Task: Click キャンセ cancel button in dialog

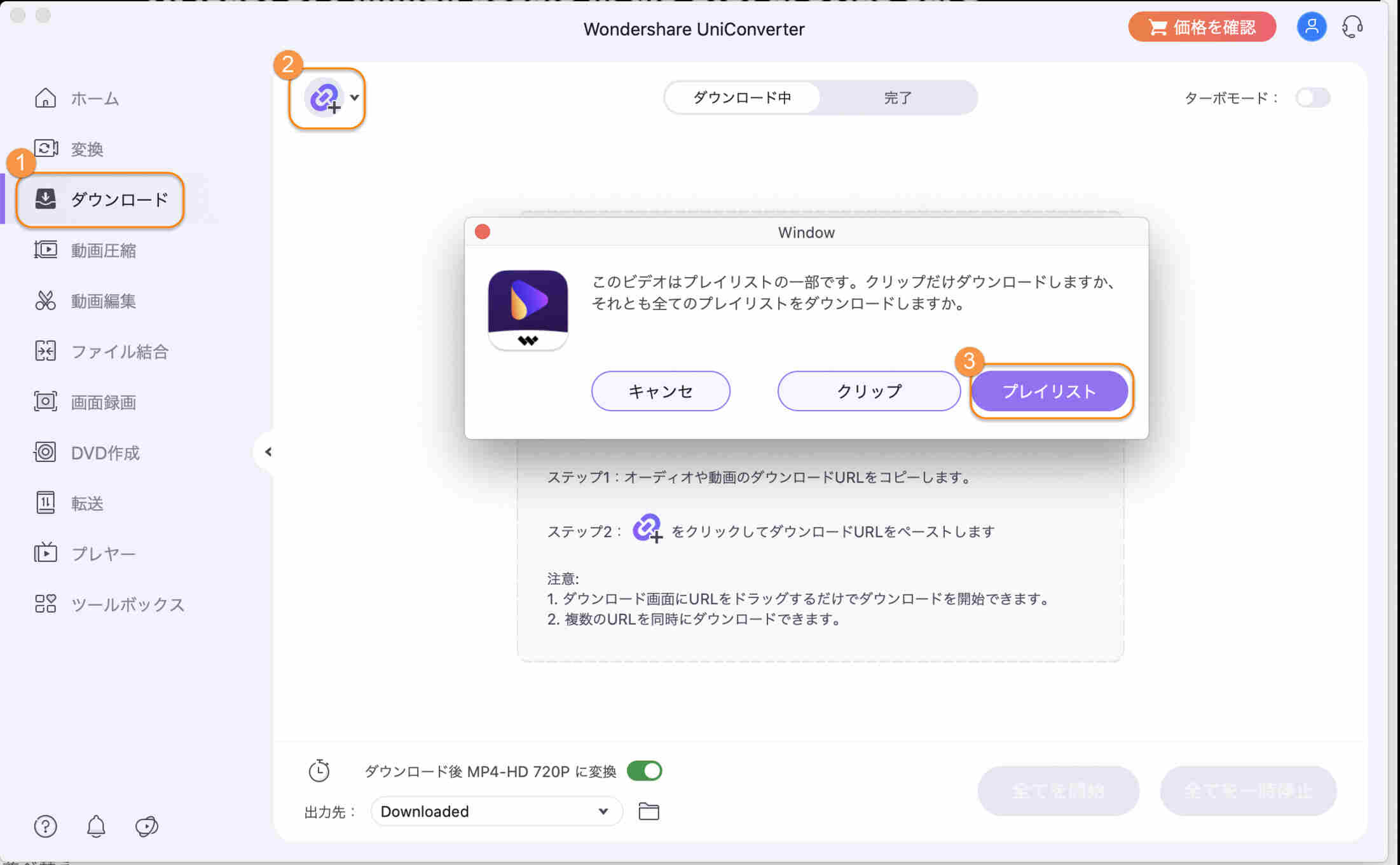Action: click(661, 391)
